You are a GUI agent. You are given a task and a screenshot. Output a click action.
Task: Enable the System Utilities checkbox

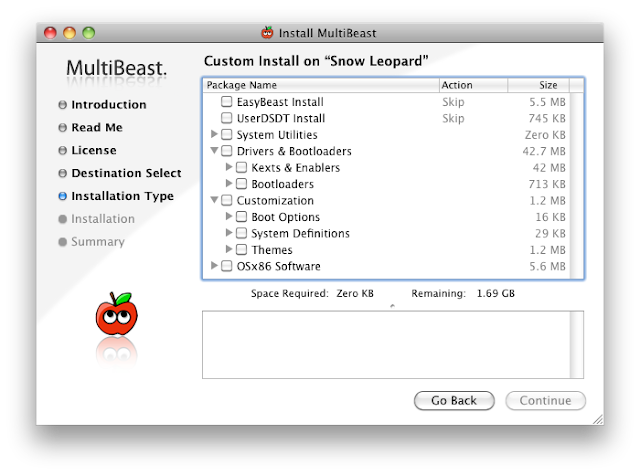[227, 134]
